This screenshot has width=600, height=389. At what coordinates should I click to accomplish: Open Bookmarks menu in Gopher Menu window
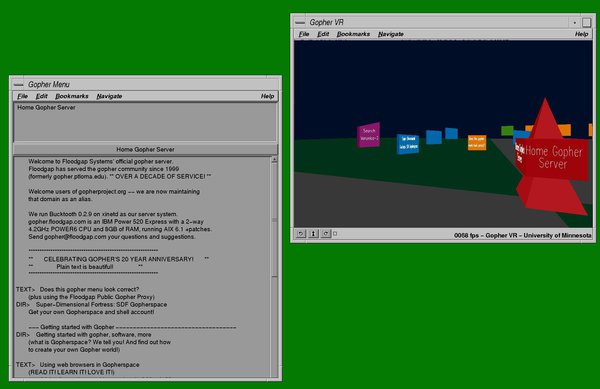coord(72,96)
